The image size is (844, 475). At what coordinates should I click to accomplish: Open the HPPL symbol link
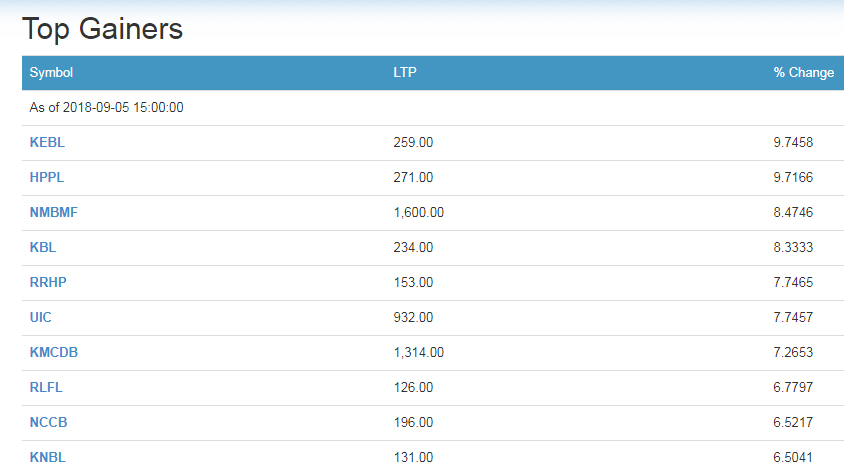(x=47, y=178)
